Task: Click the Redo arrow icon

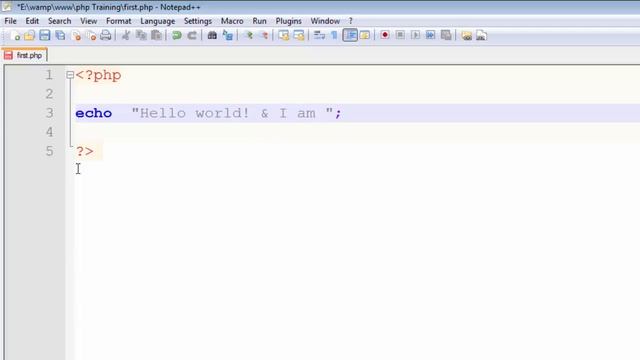Action: click(x=192, y=36)
